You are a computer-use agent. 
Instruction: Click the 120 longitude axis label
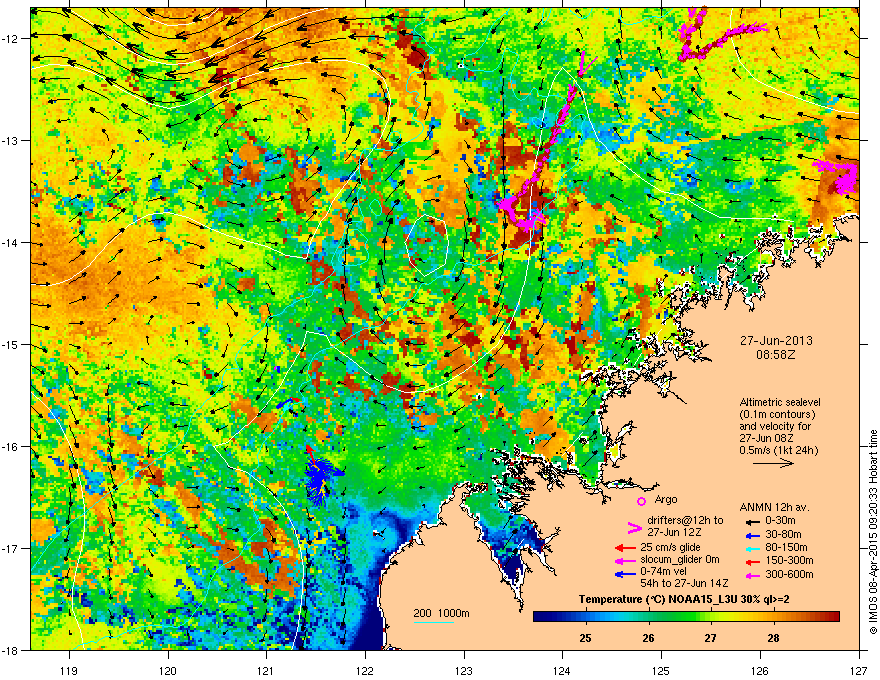pos(168,670)
